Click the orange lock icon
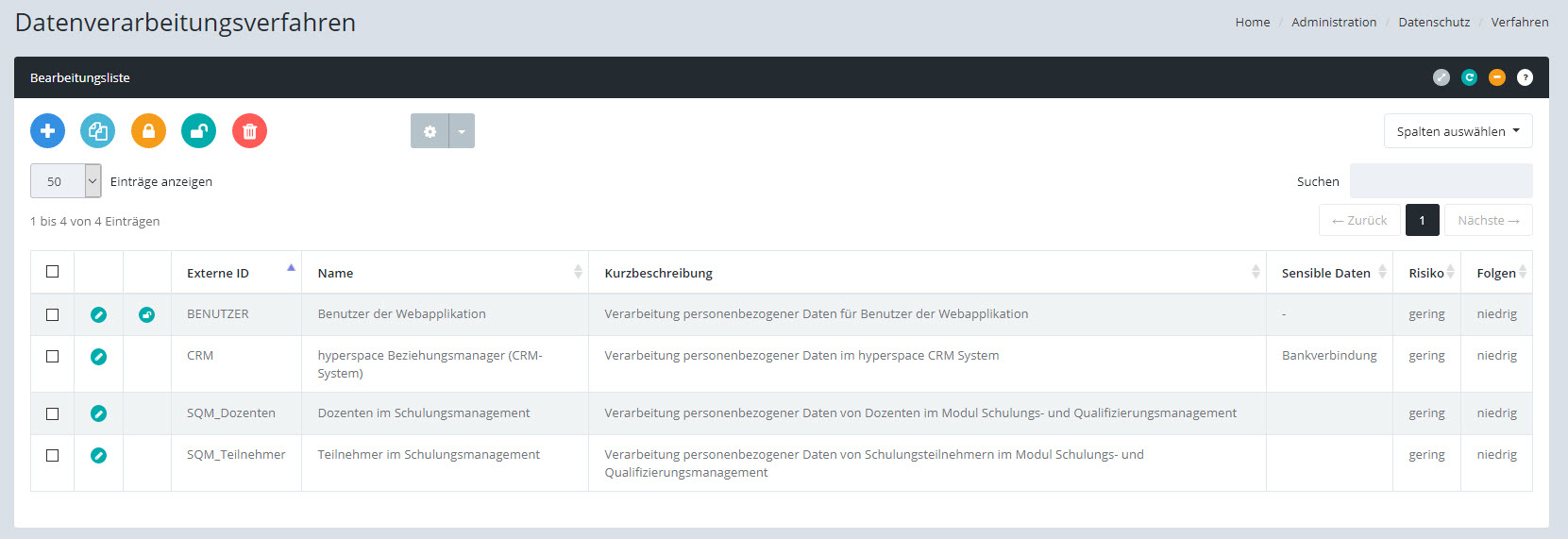This screenshot has width=1568, height=539. [x=148, y=131]
